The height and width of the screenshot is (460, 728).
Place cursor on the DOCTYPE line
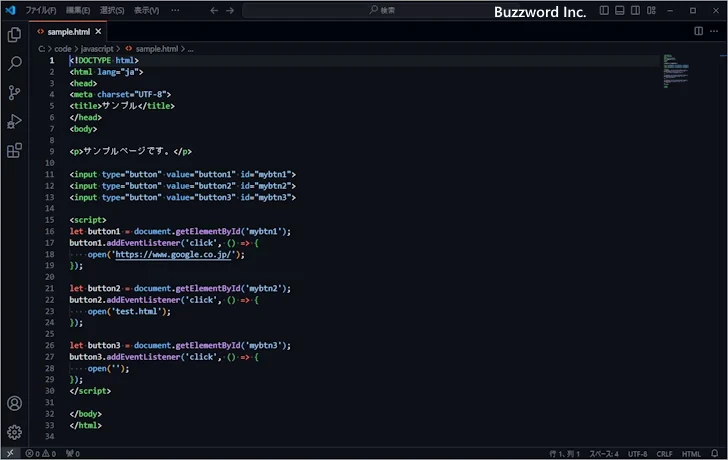point(104,60)
